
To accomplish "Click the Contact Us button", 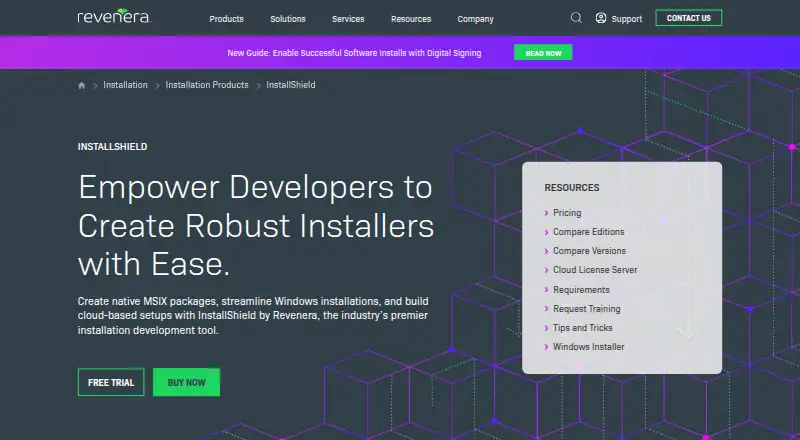I will click(x=688, y=18).
